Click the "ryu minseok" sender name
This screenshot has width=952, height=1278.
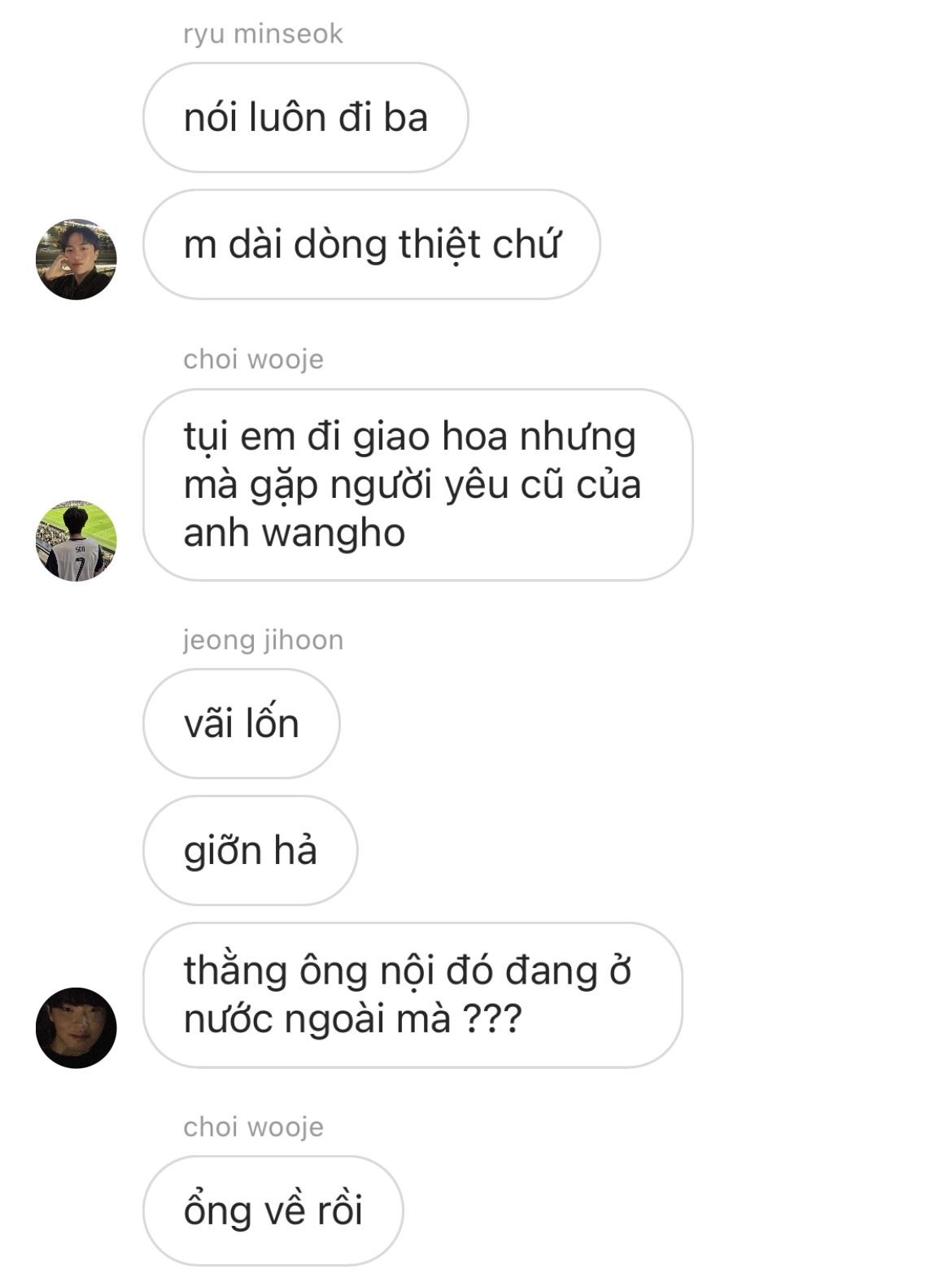(x=263, y=34)
